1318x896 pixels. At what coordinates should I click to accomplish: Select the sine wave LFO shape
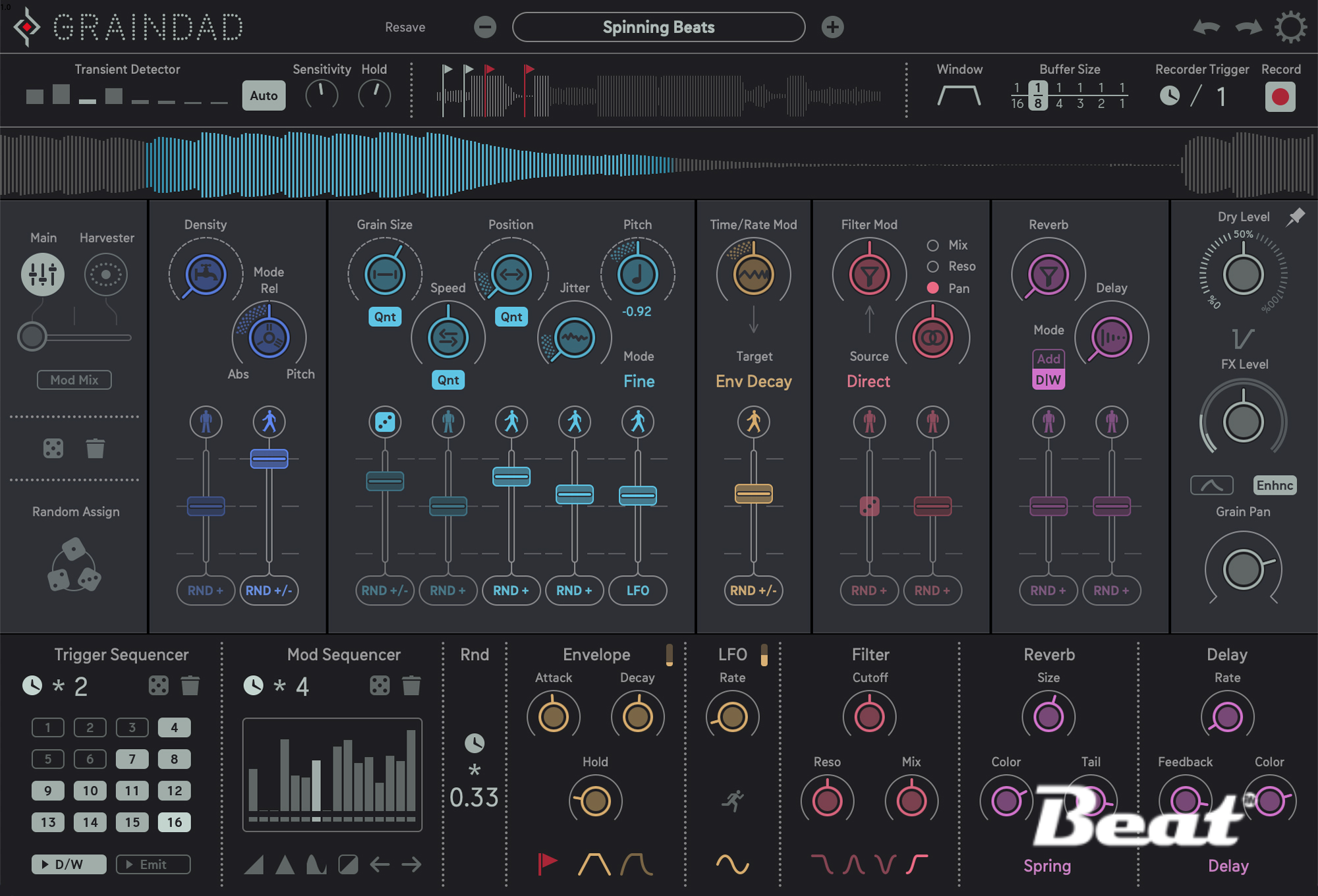732,864
